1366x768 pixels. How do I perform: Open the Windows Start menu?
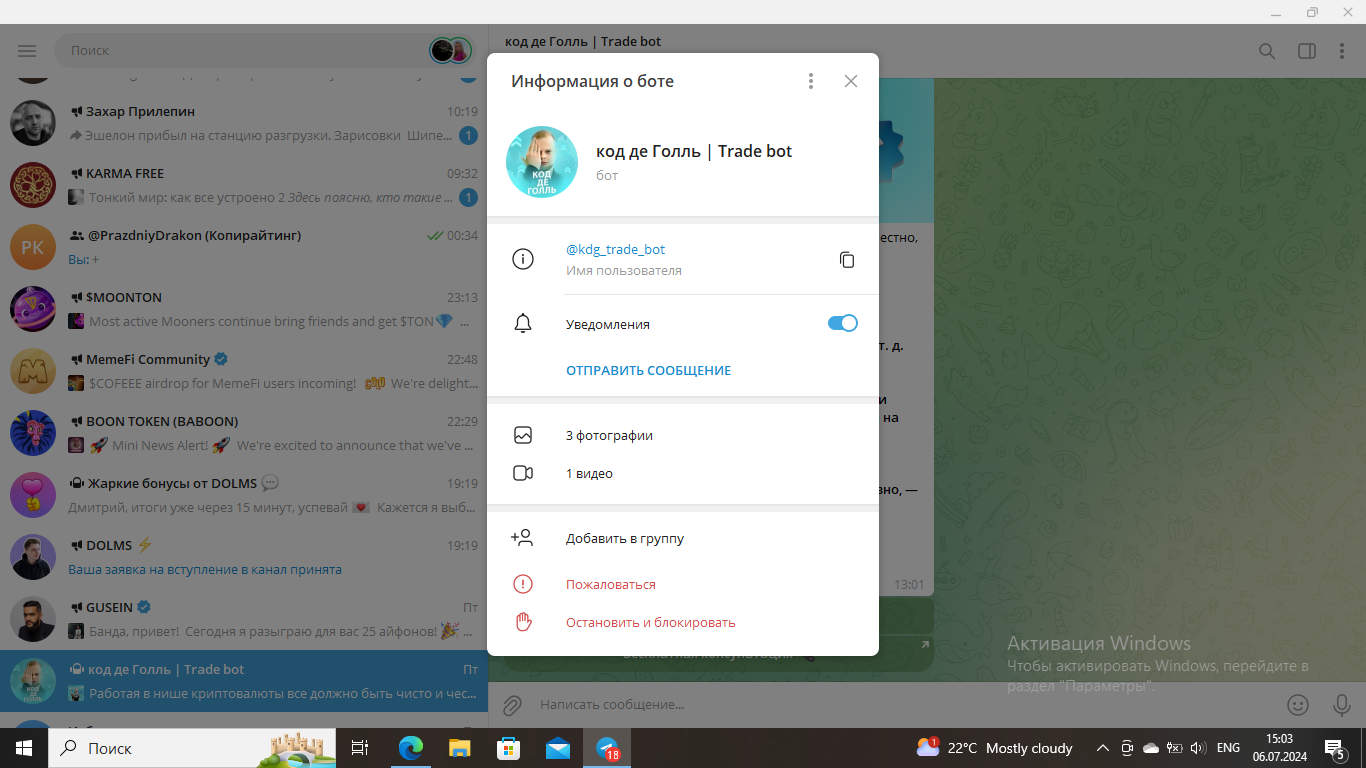24,748
